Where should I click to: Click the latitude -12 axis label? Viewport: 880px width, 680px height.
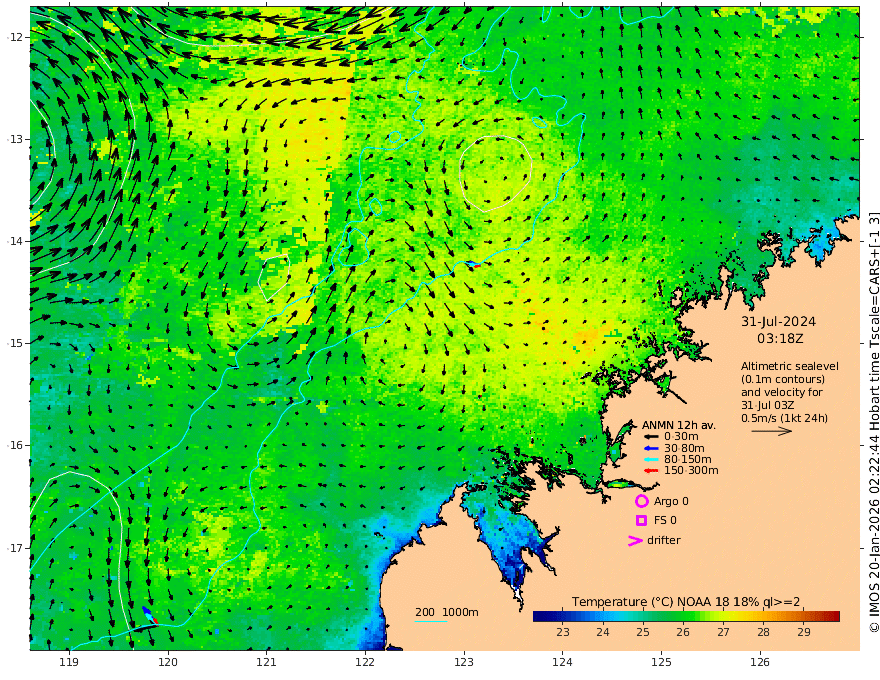(x=15, y=37)
